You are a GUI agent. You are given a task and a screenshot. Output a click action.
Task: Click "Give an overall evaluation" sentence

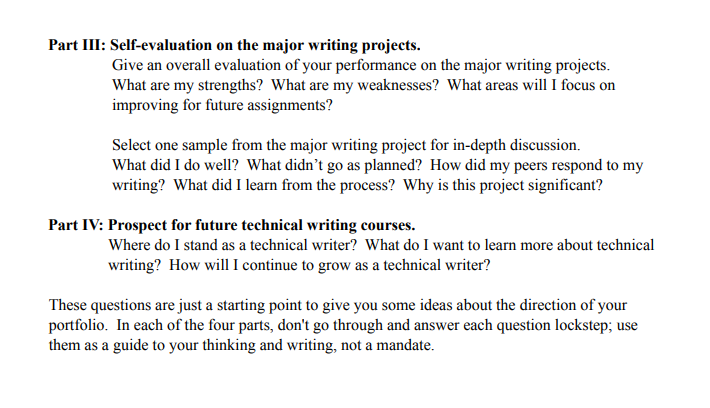361,66
